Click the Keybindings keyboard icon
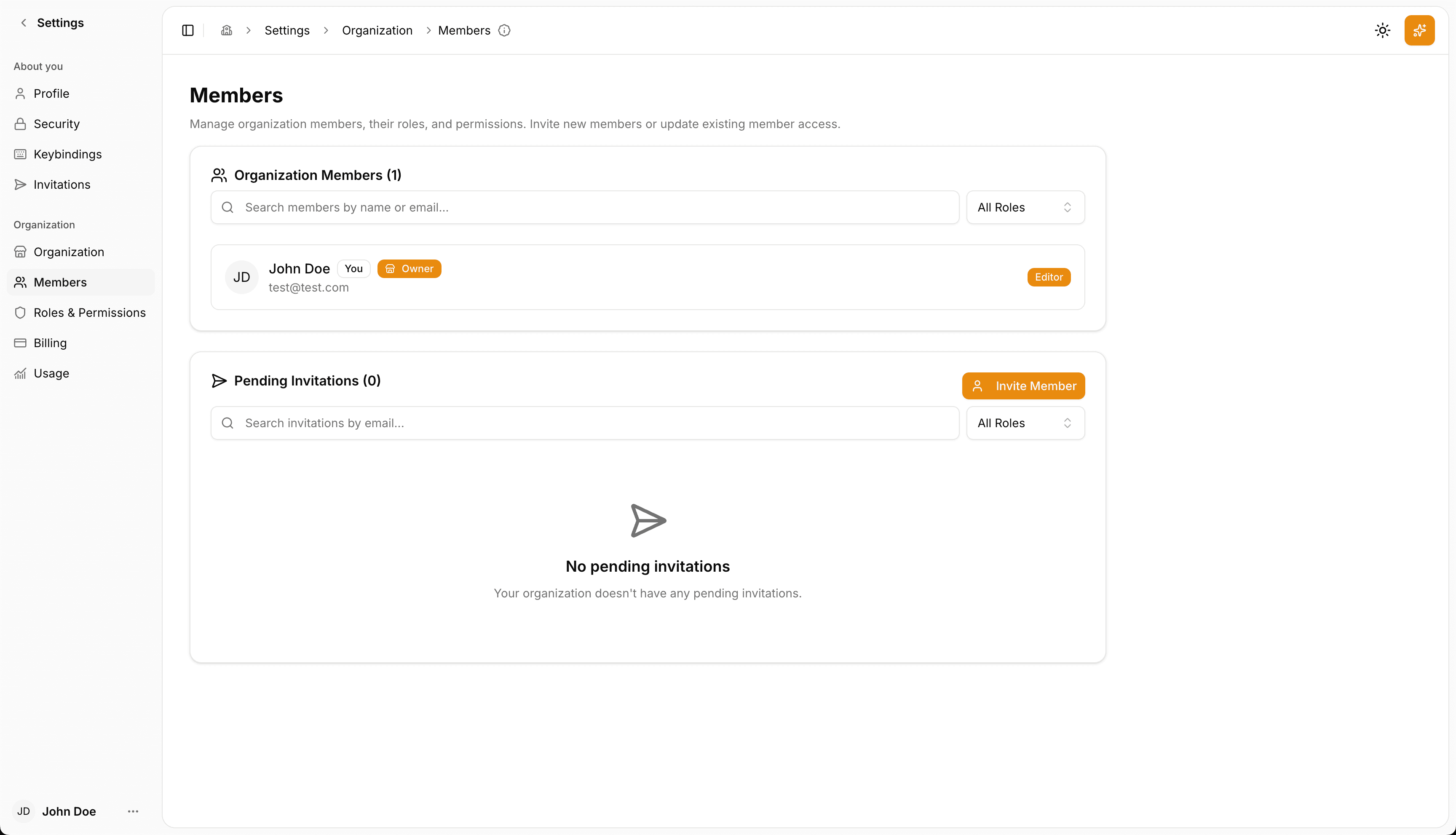The width and height of the screenshot is (1456, 835). tap(21, 154)
